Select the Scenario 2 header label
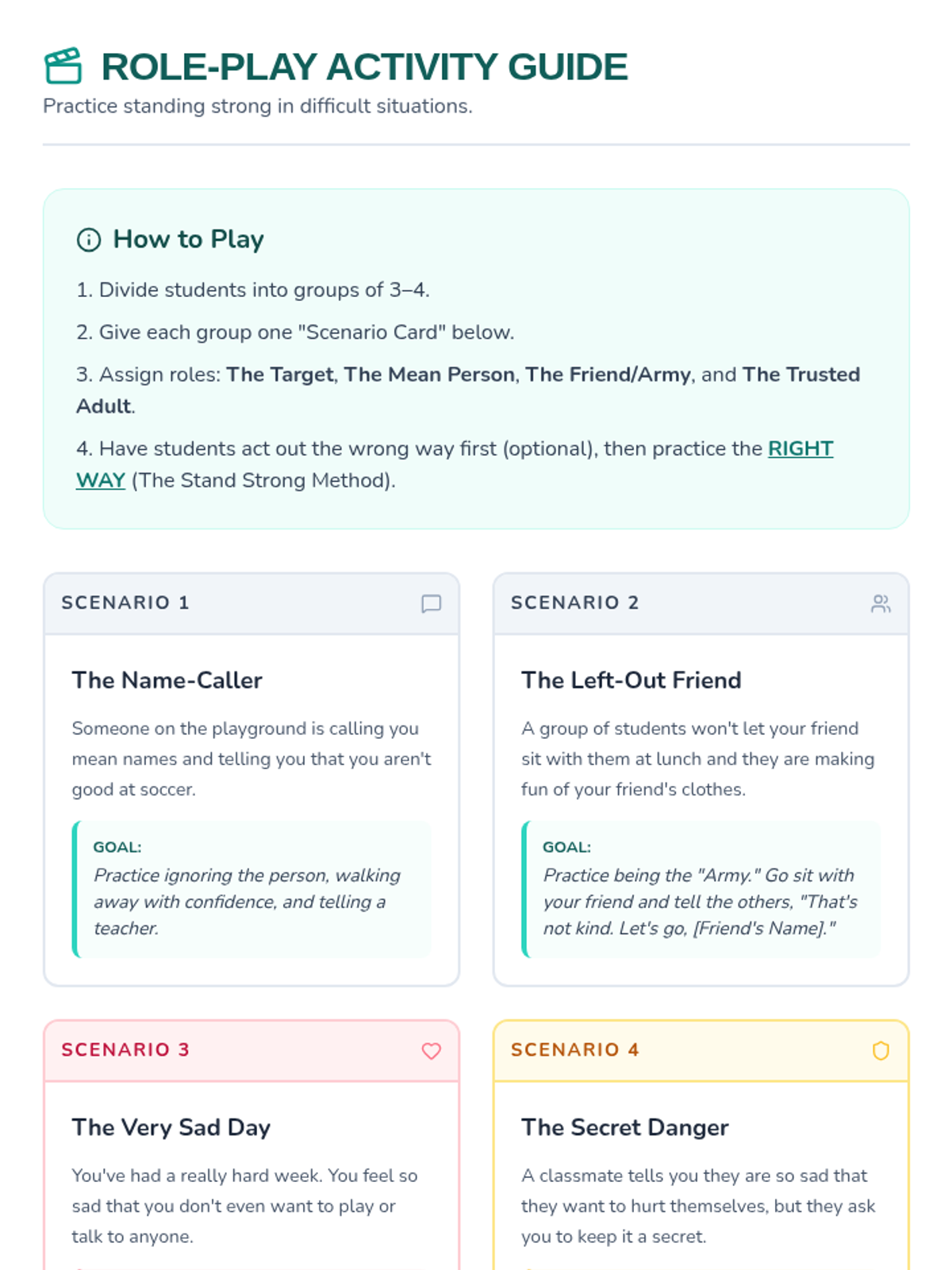Viewport: 952px width, 1270px height. [x=574, y=603]
